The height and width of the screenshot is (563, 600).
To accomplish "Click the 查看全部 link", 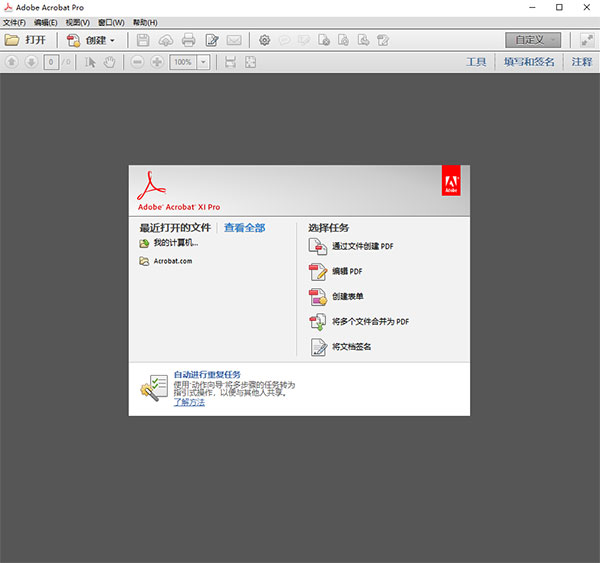I will (245, 228).
